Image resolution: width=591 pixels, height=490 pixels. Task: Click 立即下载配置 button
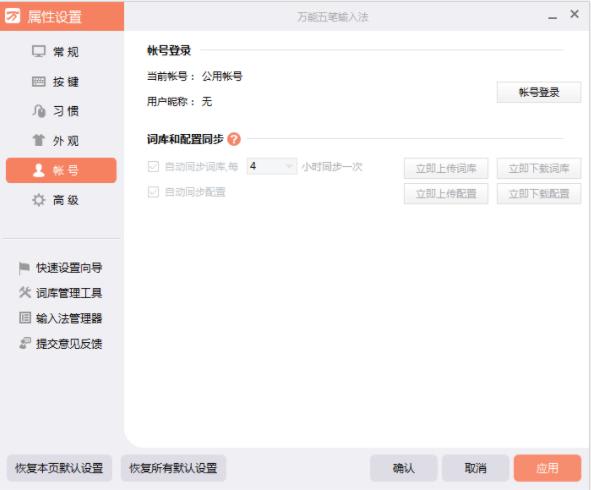[539, 194]
